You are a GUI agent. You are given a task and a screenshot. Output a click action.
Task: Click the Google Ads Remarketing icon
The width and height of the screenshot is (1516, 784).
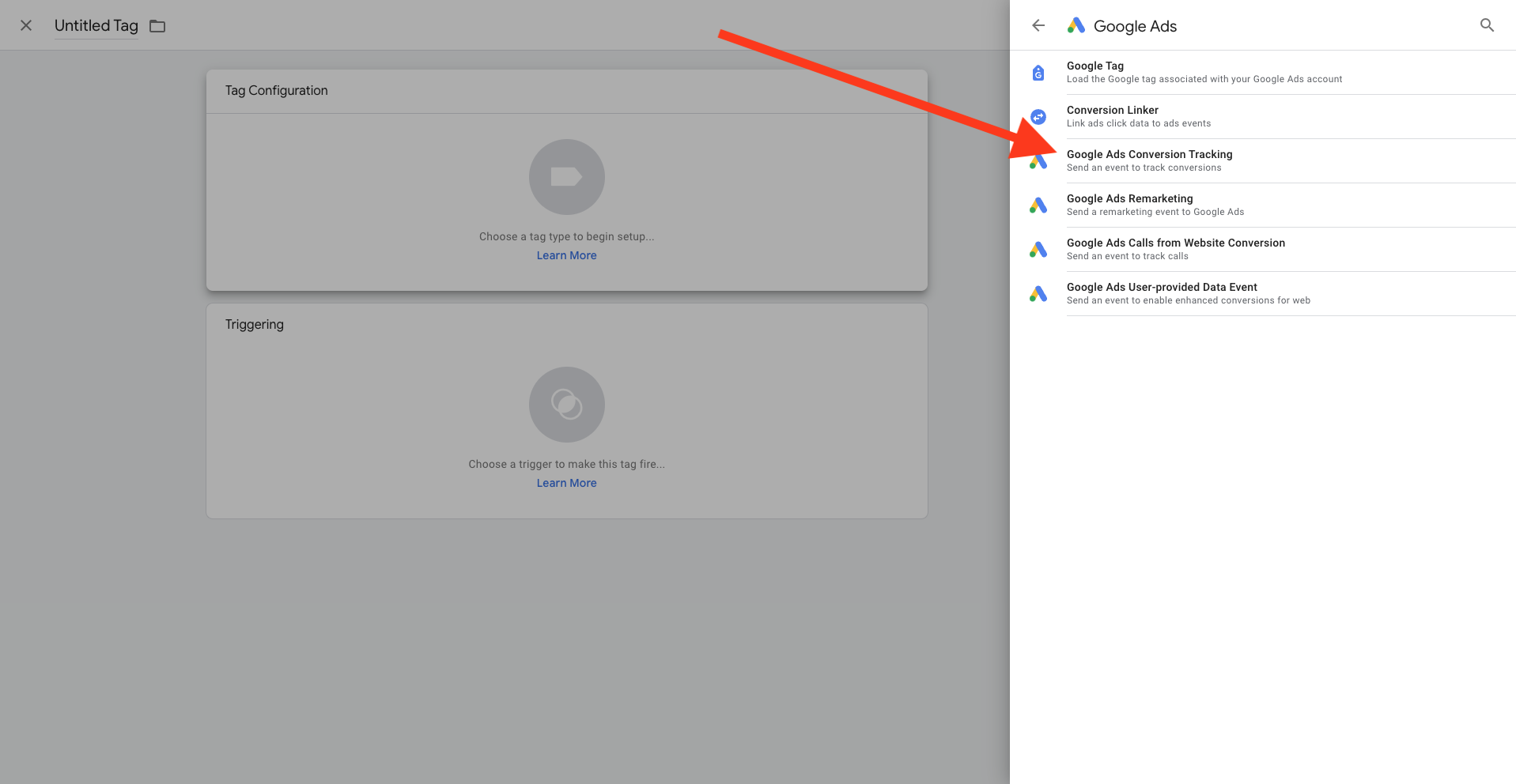[x=1038, y=205]
